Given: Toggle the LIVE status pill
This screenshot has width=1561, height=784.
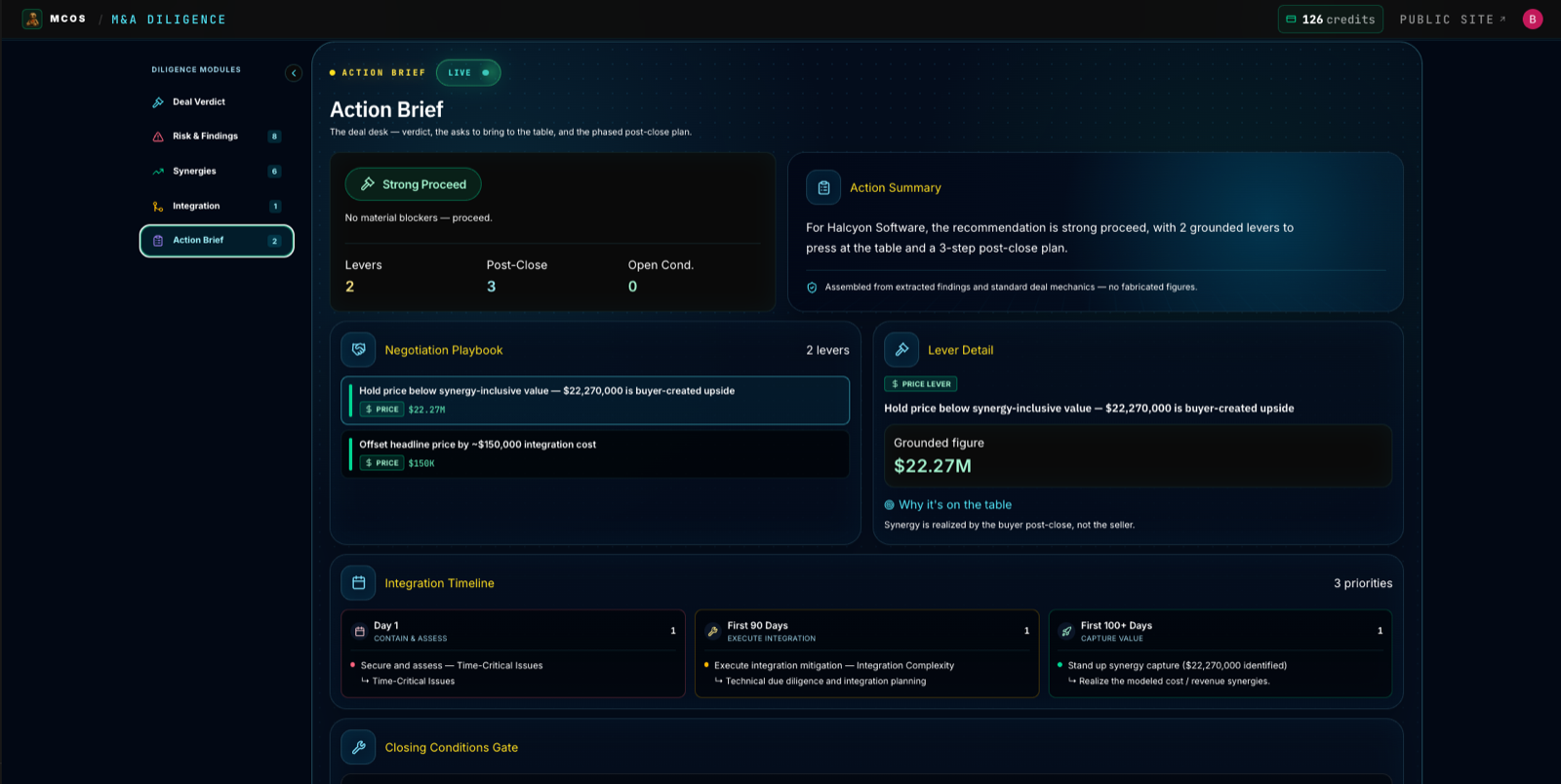Looking at the screenshot, I should click(468, 73).
